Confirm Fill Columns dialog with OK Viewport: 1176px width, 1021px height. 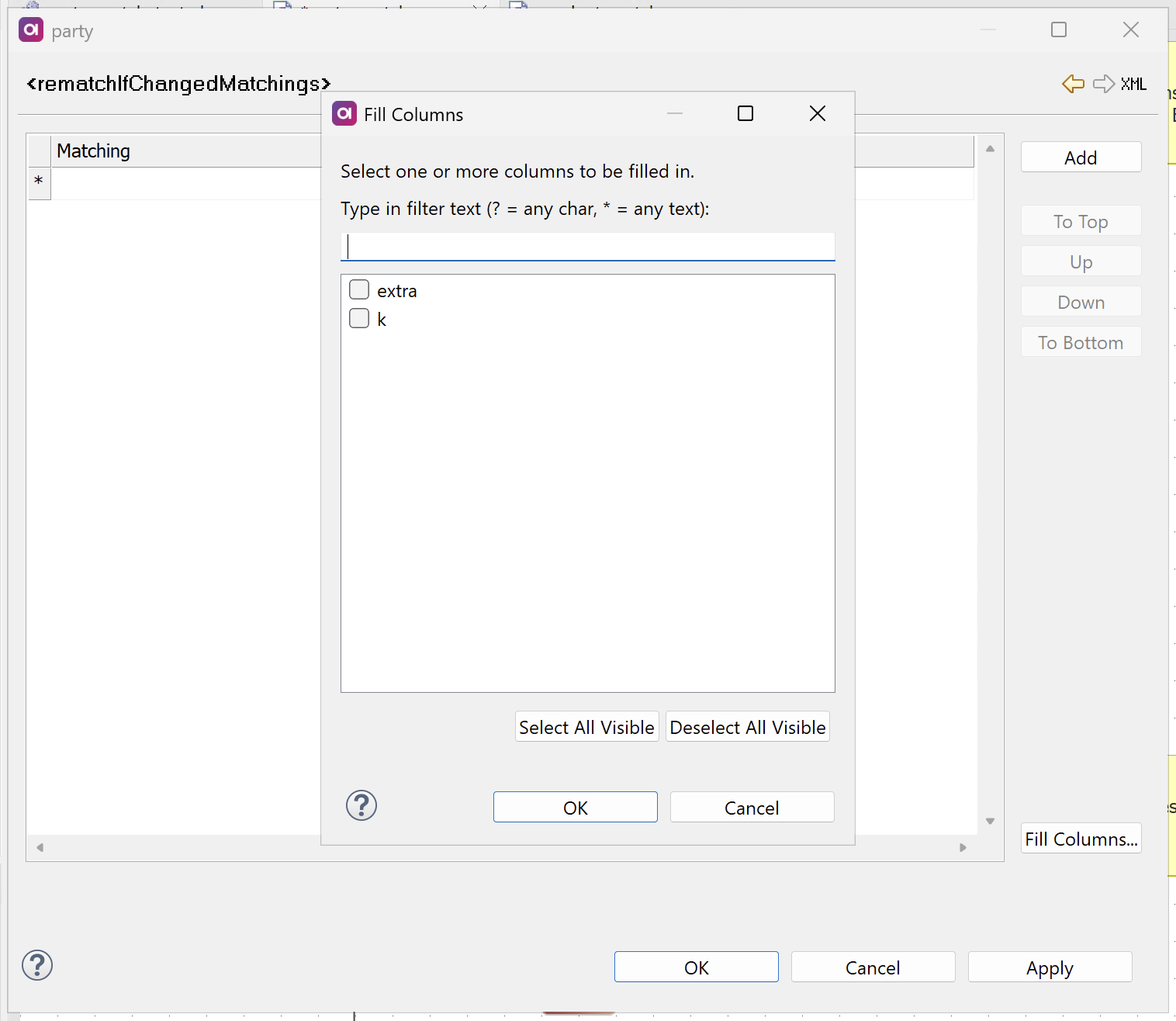tap(575, 808)
